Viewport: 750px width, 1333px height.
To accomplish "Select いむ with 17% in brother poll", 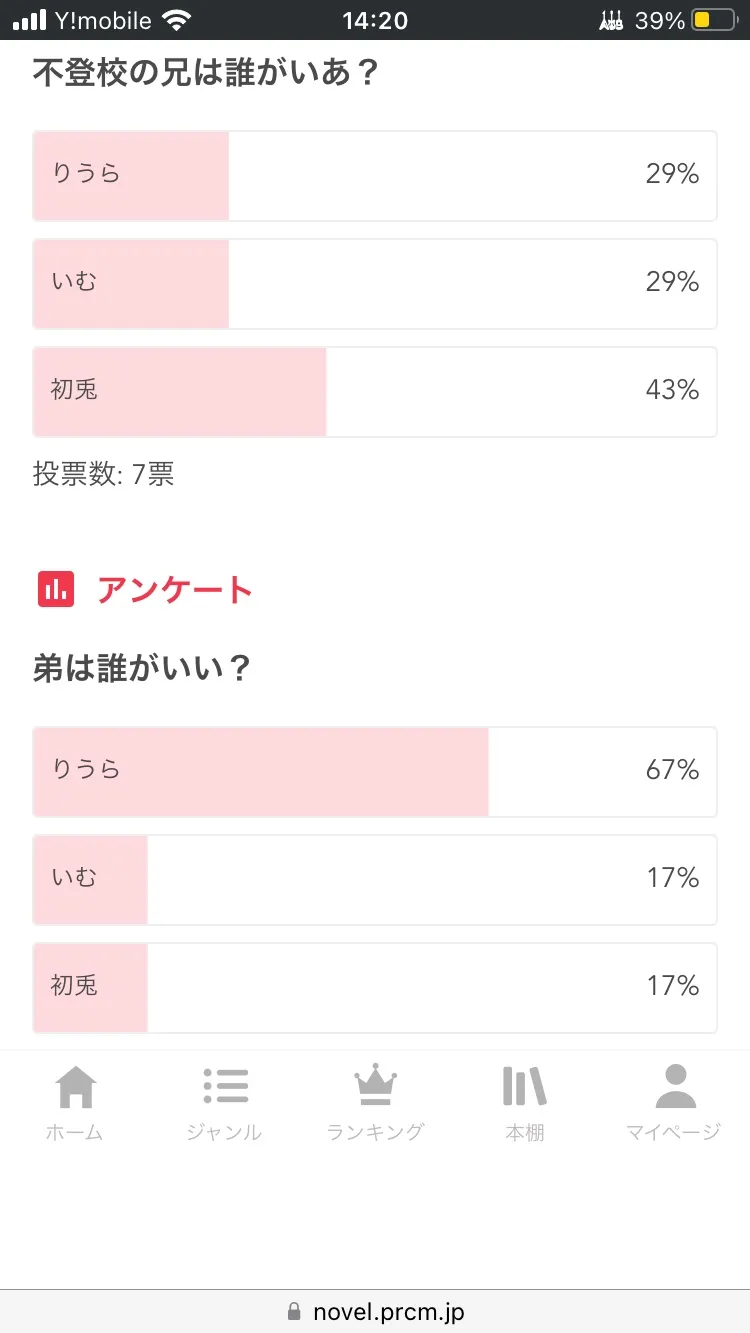I will click(374, 879).
